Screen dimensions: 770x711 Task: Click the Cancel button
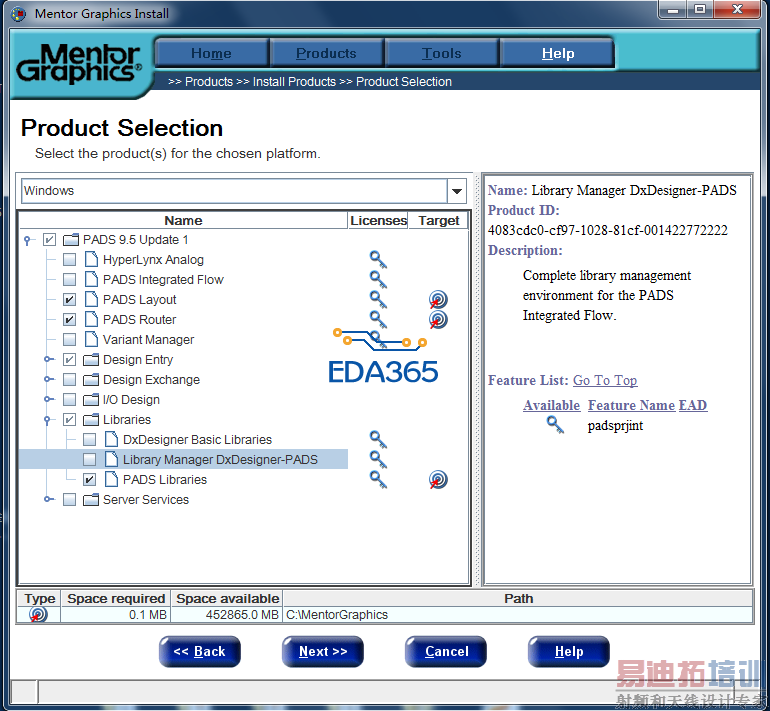446,652
